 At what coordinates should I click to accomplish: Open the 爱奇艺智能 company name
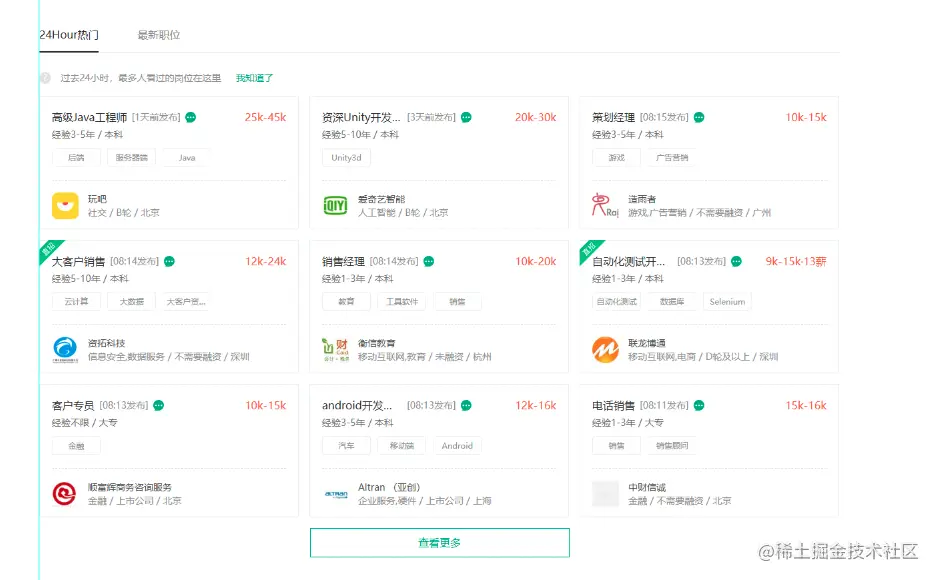(x=381, y=199)
